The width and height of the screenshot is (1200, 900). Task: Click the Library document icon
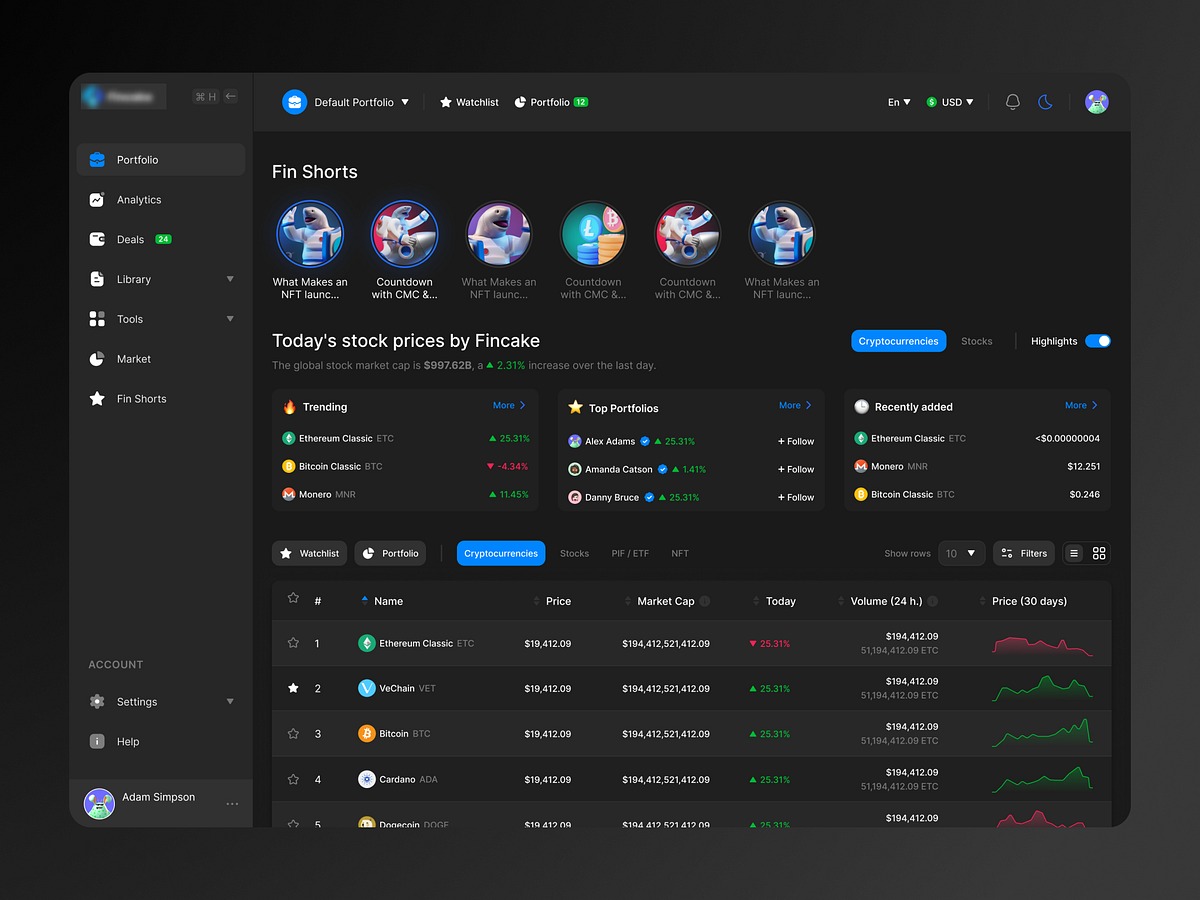(x=97, y=279)
